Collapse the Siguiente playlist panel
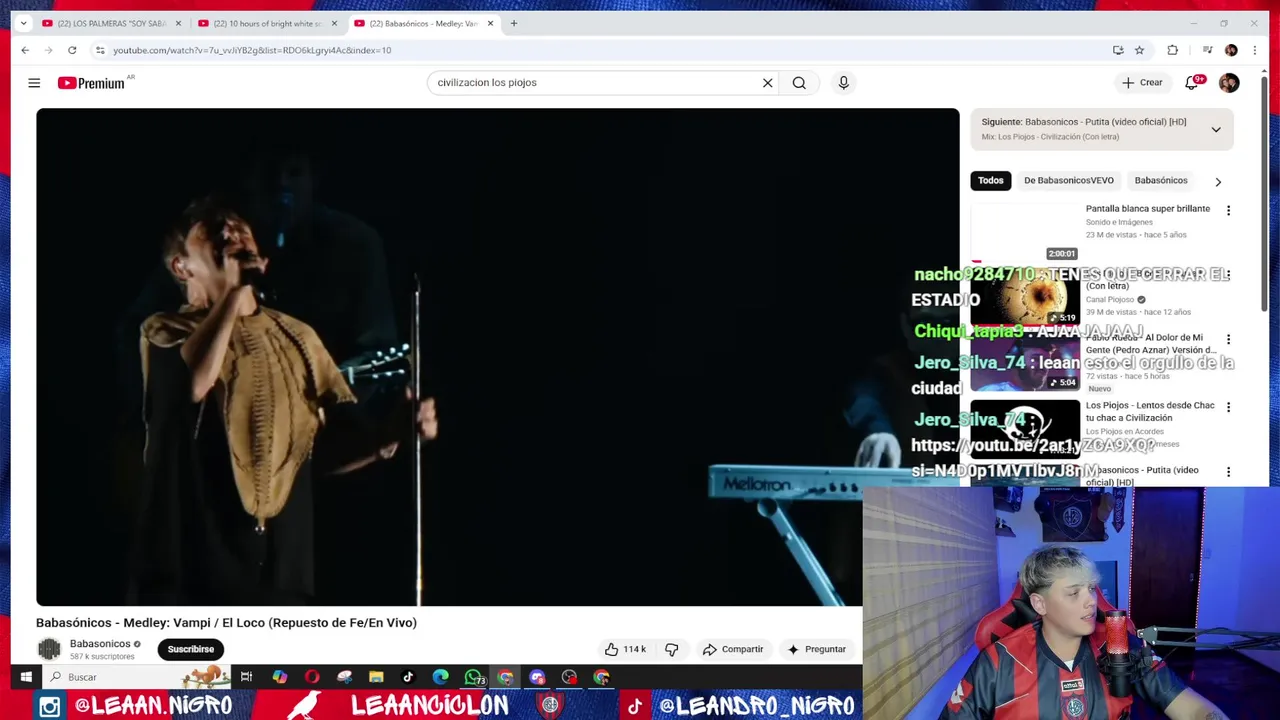This screenshot has width=1280, height=720. (1216, 129)
